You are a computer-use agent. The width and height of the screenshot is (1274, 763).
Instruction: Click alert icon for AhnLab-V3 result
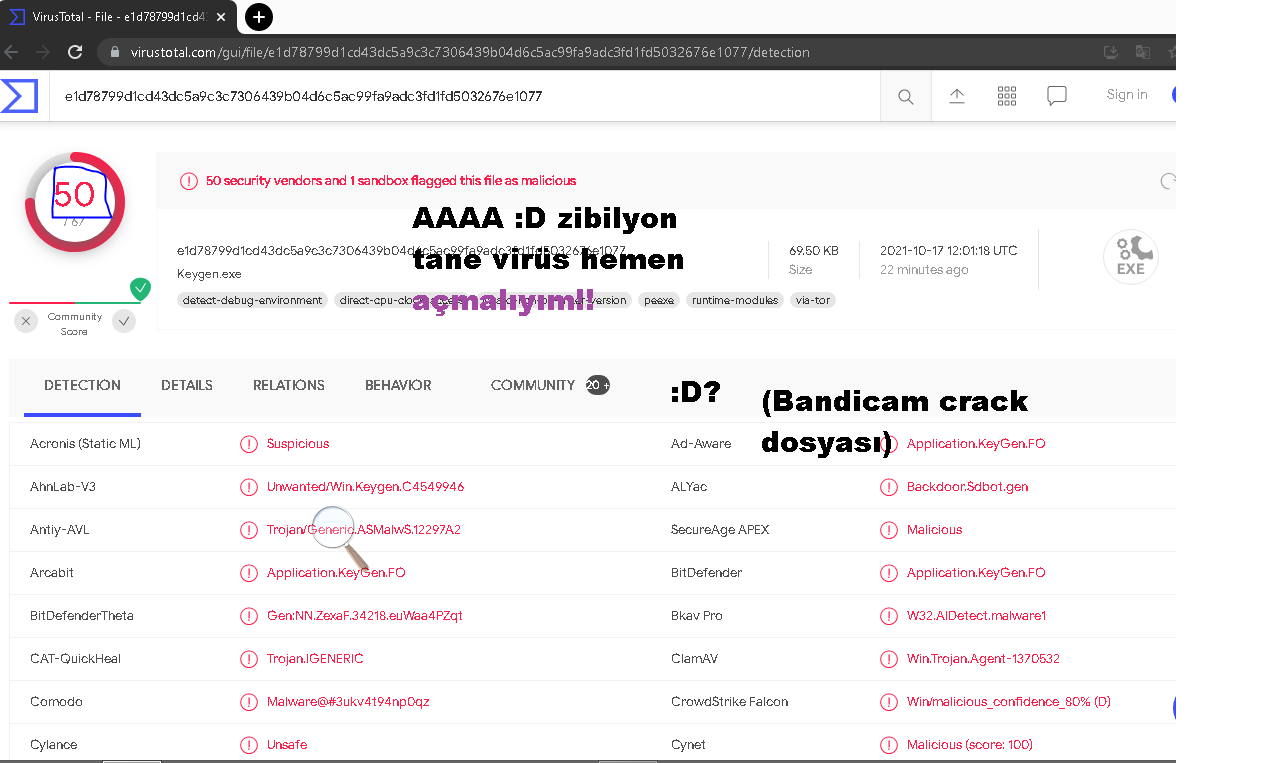pyautogui.click(x=249, y=487)
